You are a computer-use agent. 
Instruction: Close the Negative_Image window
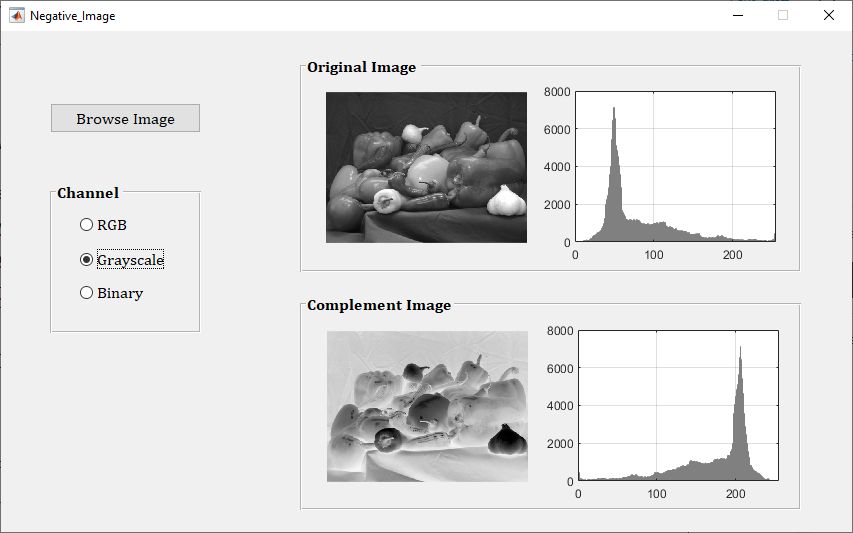(x=828, y=15)
